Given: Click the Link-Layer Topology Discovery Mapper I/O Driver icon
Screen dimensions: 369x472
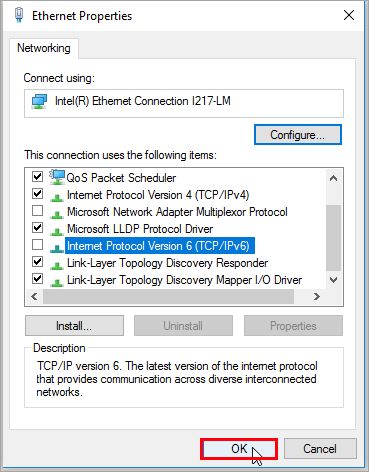Looking at the screenshot, I should [57, 282].
